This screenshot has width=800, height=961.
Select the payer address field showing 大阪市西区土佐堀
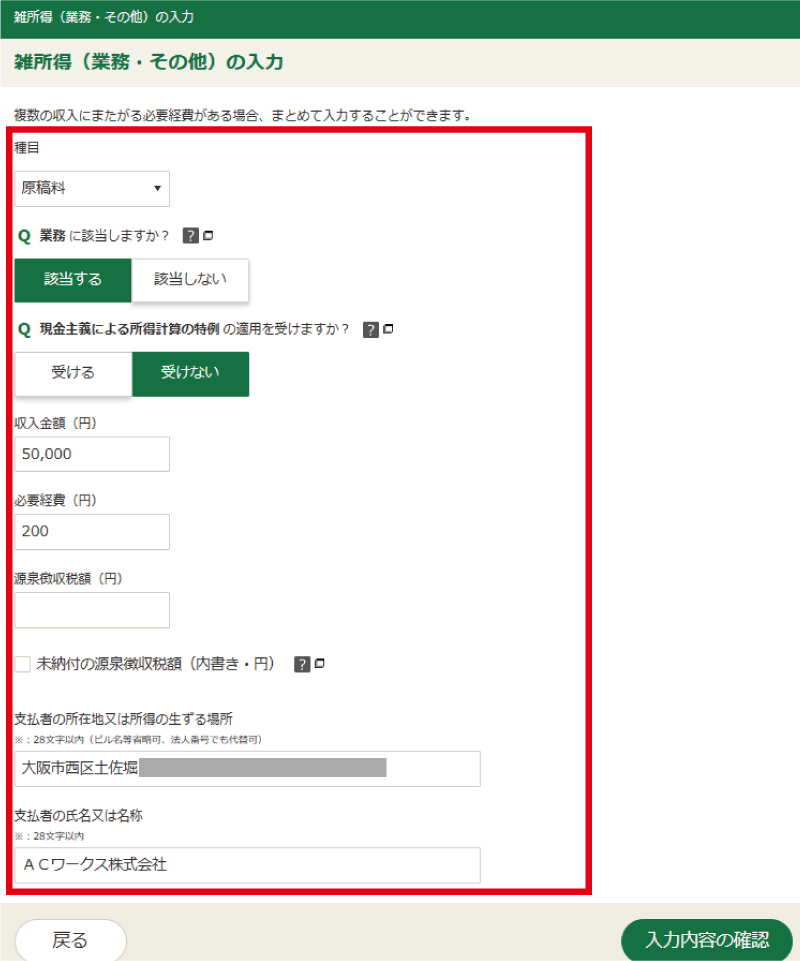click(x=246, y=768)
